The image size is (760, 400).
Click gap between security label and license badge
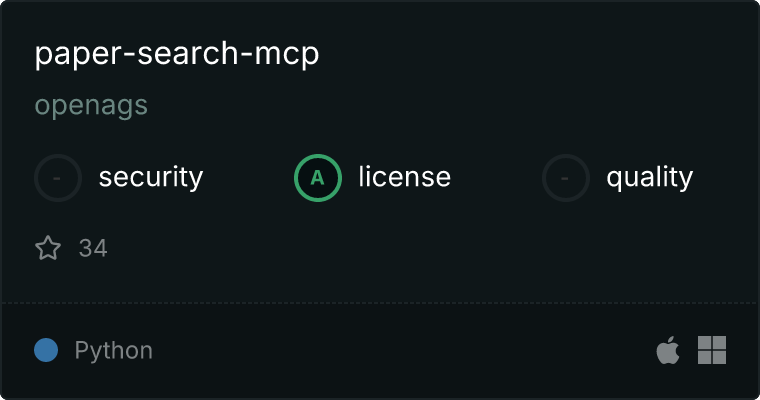coord(249,177)
